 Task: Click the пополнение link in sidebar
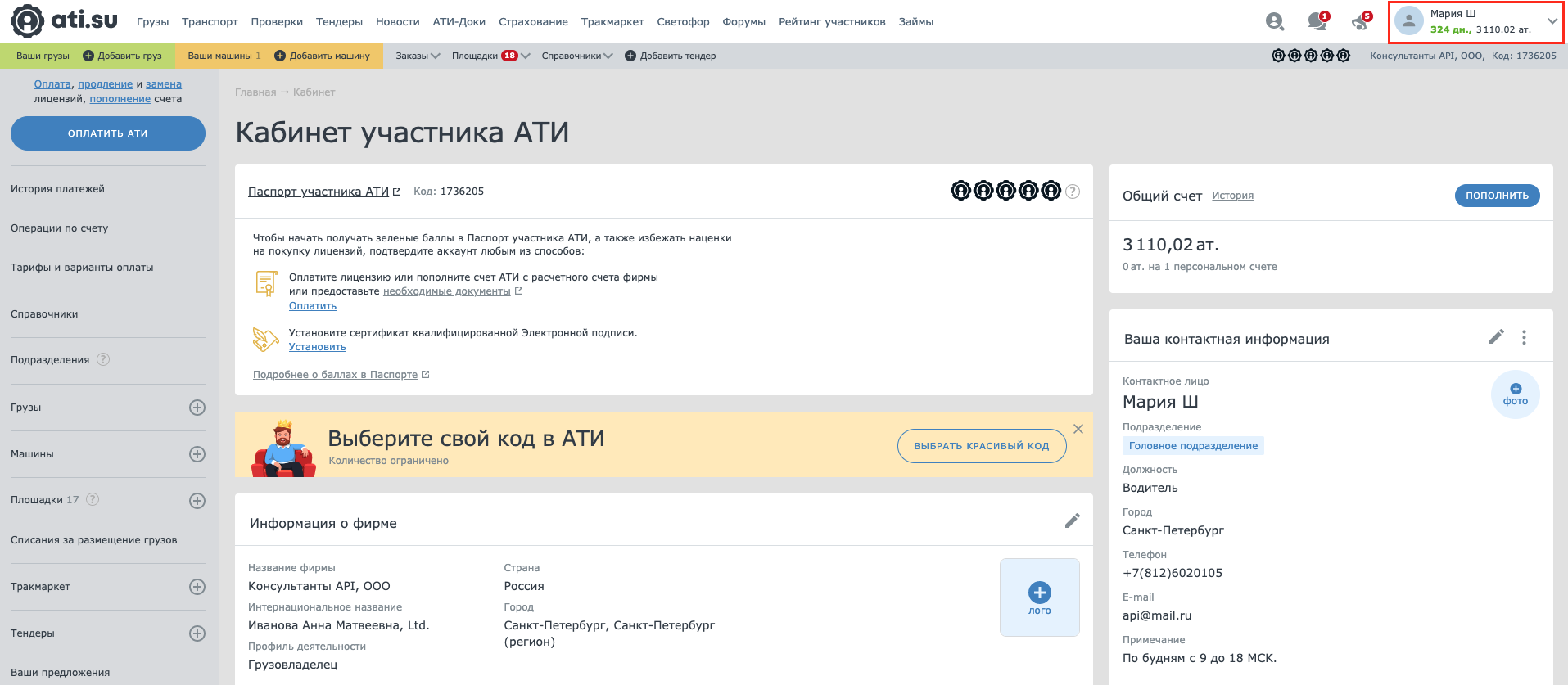coord(120,99)
